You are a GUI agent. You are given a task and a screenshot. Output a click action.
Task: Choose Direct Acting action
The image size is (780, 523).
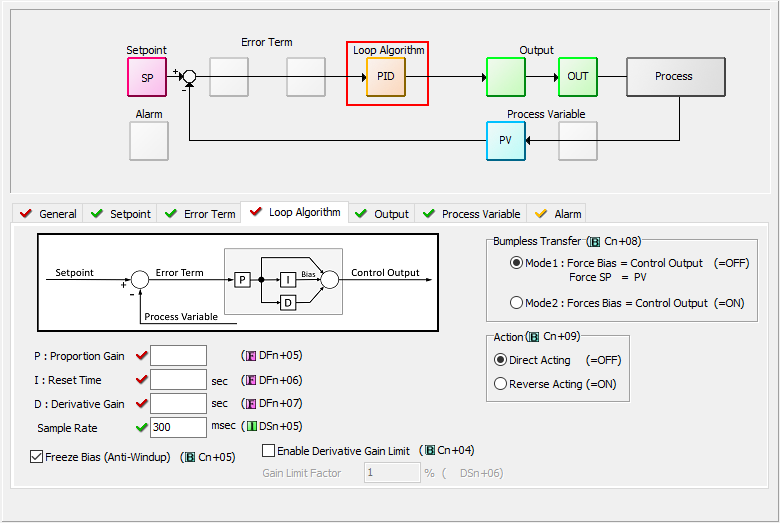pos(501,360)
